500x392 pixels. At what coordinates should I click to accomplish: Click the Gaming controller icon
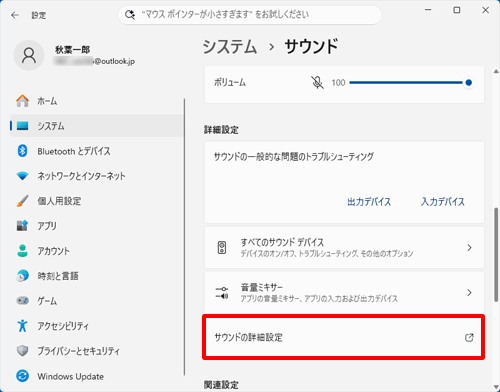(x=23, y=301)
